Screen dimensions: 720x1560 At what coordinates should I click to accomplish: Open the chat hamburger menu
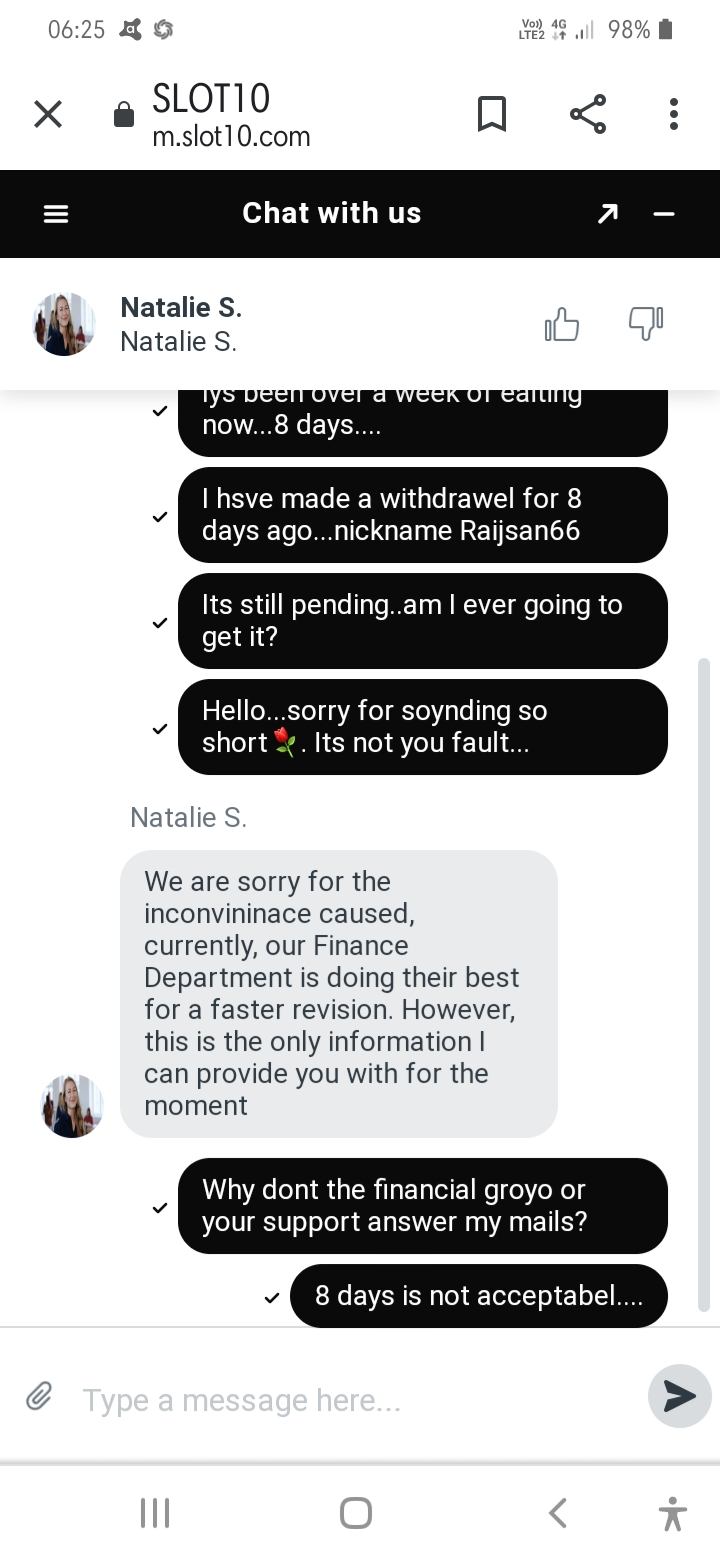56,214
